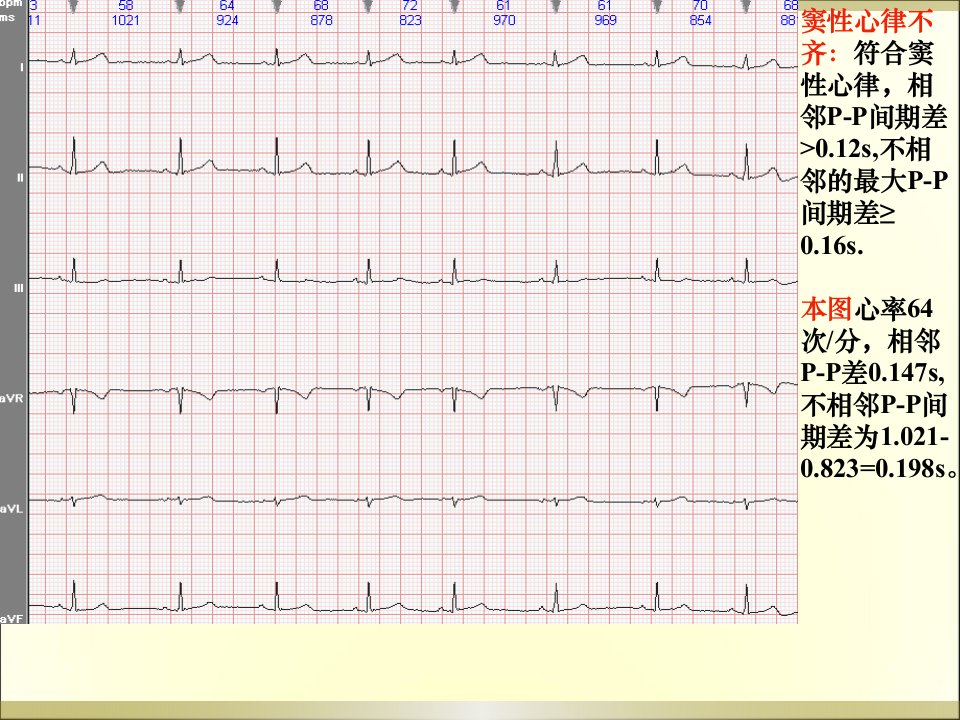Viewport: 960px width, 720px height.
Task: Click the 970 ms interval value
Action: coord(504,20)
